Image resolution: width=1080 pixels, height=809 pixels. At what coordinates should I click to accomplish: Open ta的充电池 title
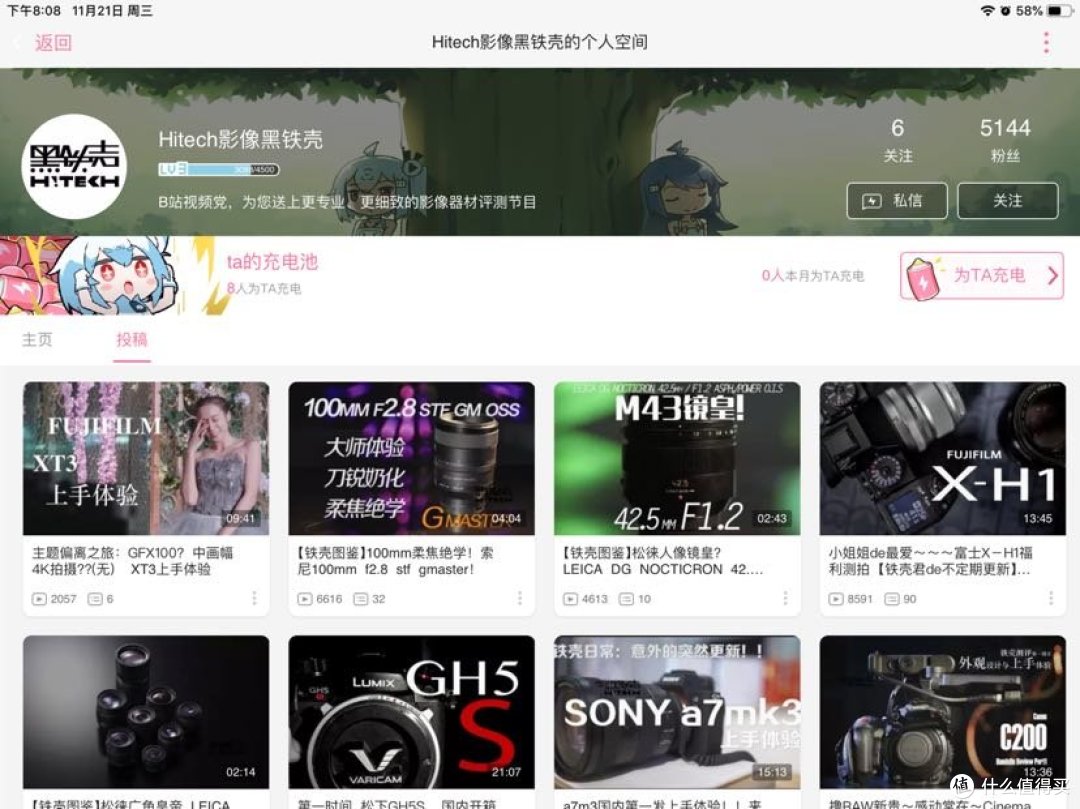pyautogui.click(x=272, y=262)
